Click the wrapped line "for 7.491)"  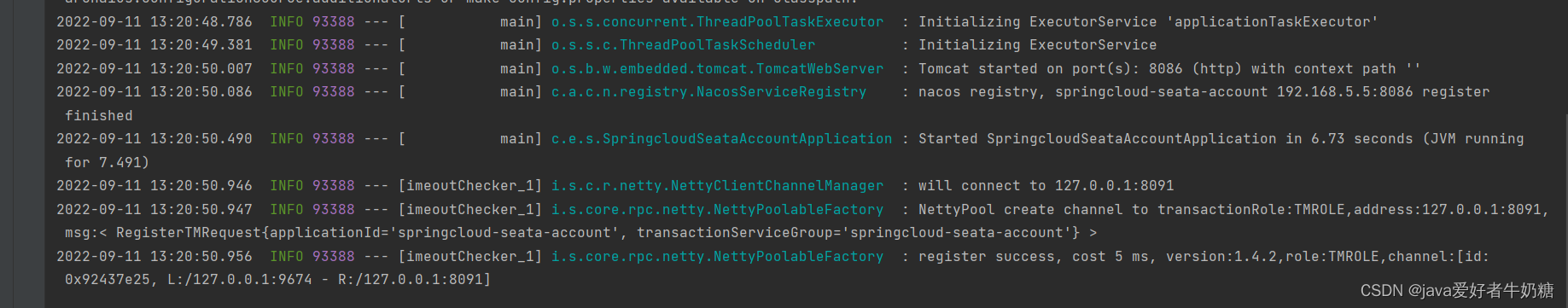pos(107,163)
